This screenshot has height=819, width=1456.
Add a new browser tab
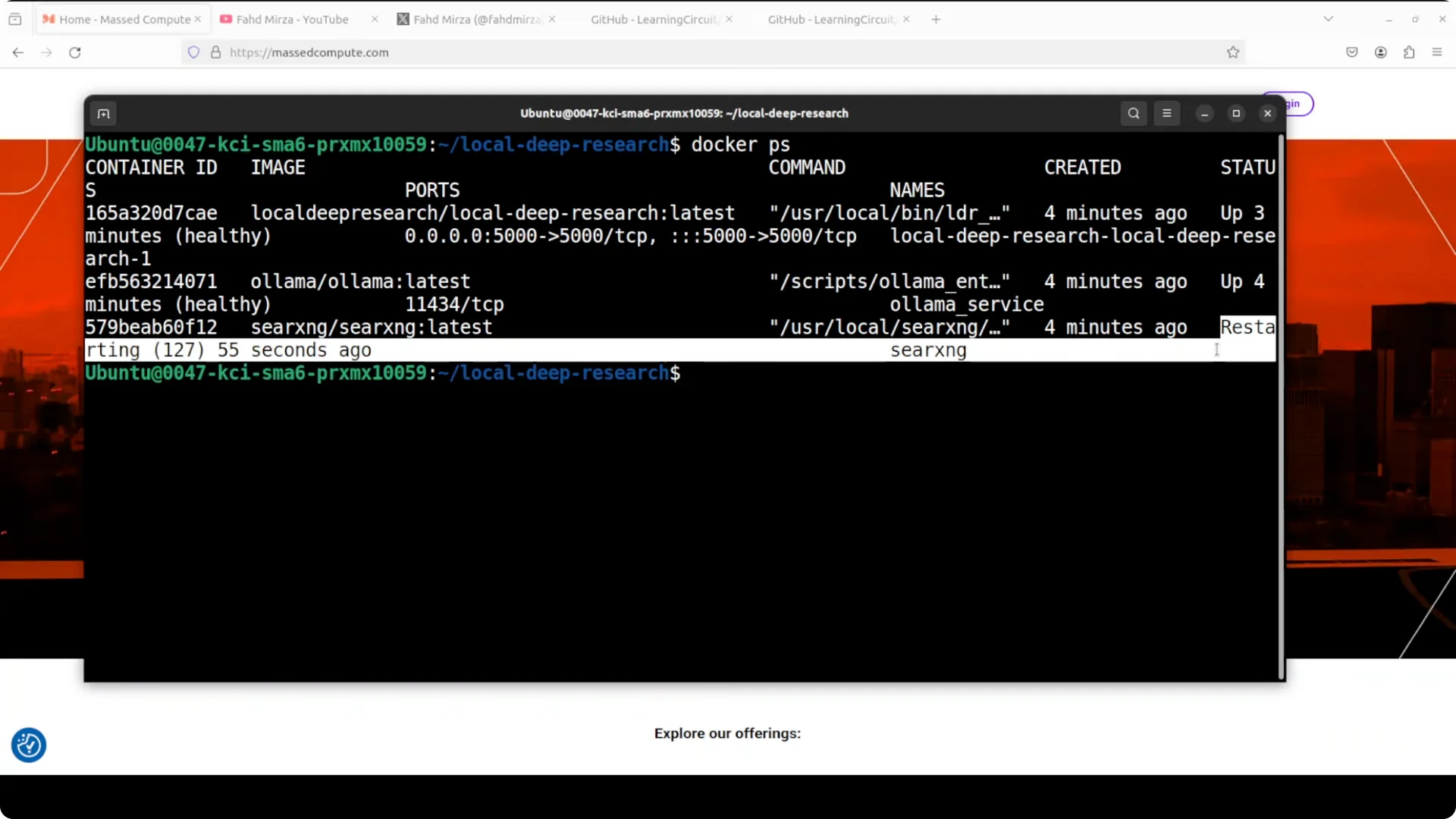936,20
